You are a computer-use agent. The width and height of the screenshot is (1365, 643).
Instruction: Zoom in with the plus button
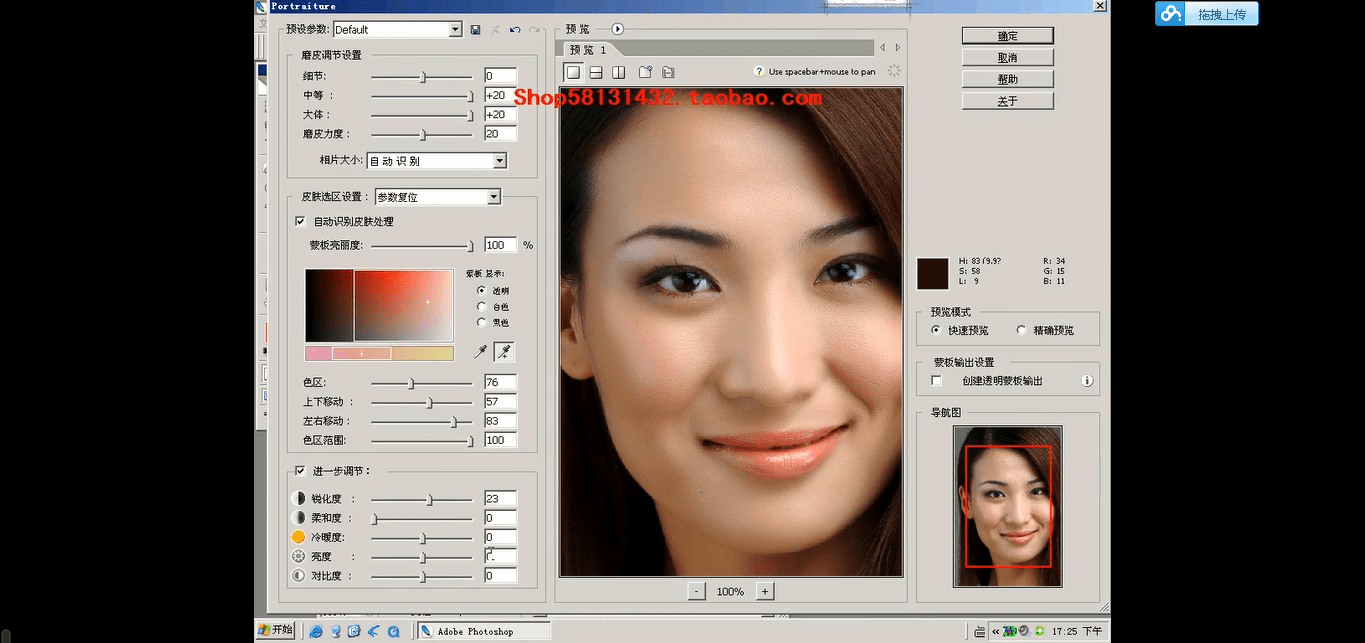click(x=765, y=591)
